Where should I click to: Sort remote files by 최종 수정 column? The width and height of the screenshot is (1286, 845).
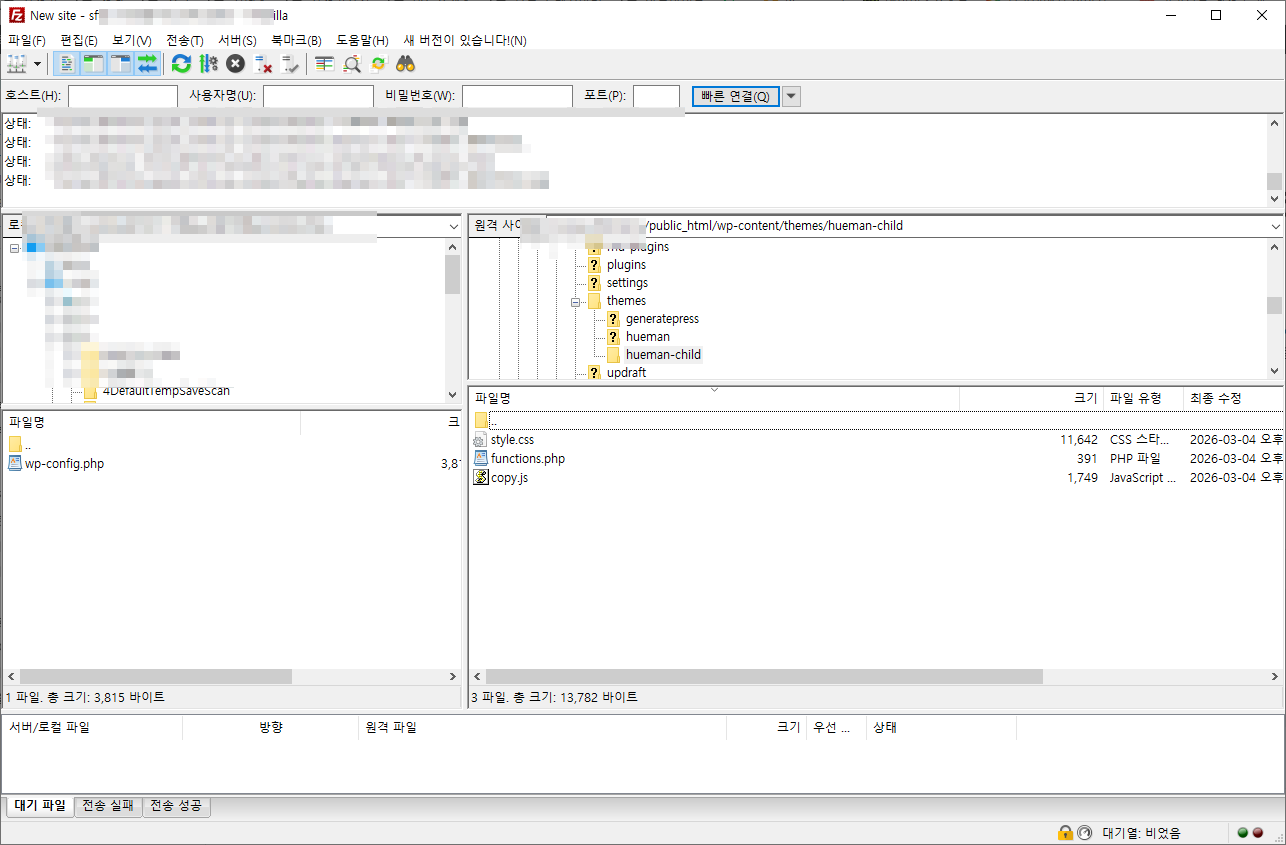1233,398
